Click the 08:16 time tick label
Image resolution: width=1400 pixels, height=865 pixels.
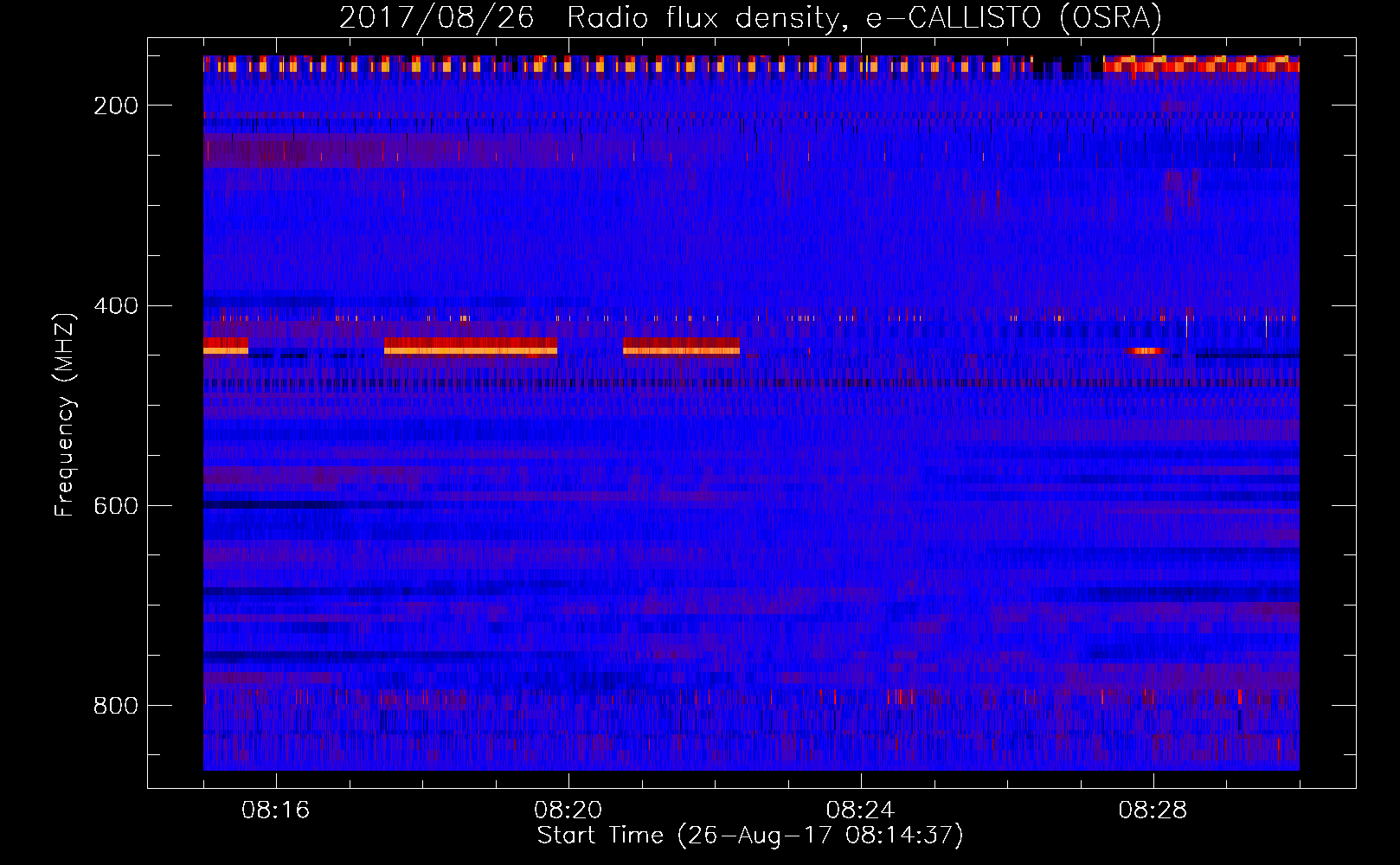click(276, 811)
